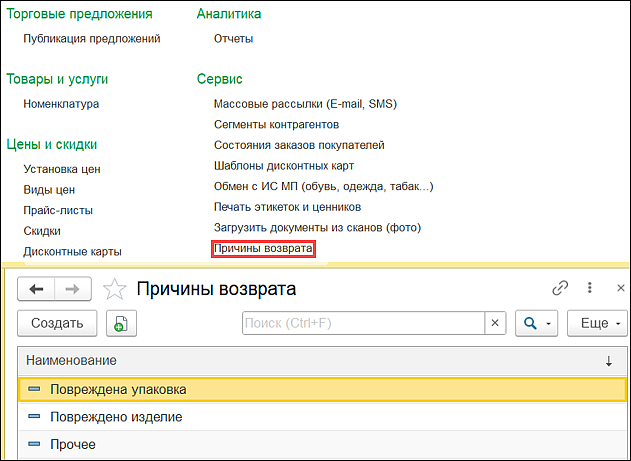Viewport: 631px width, 461px height.
Task: Open Виды цен
Action: 49,190
